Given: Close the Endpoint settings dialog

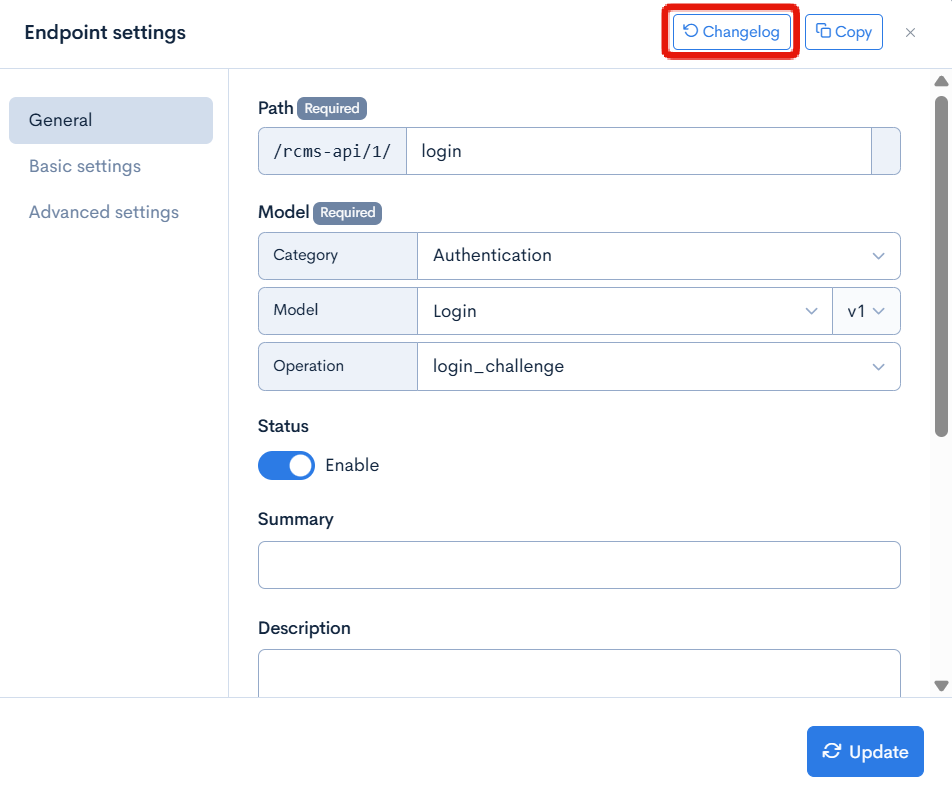Looking at the screenshot, I should click(x=910, y=33).
